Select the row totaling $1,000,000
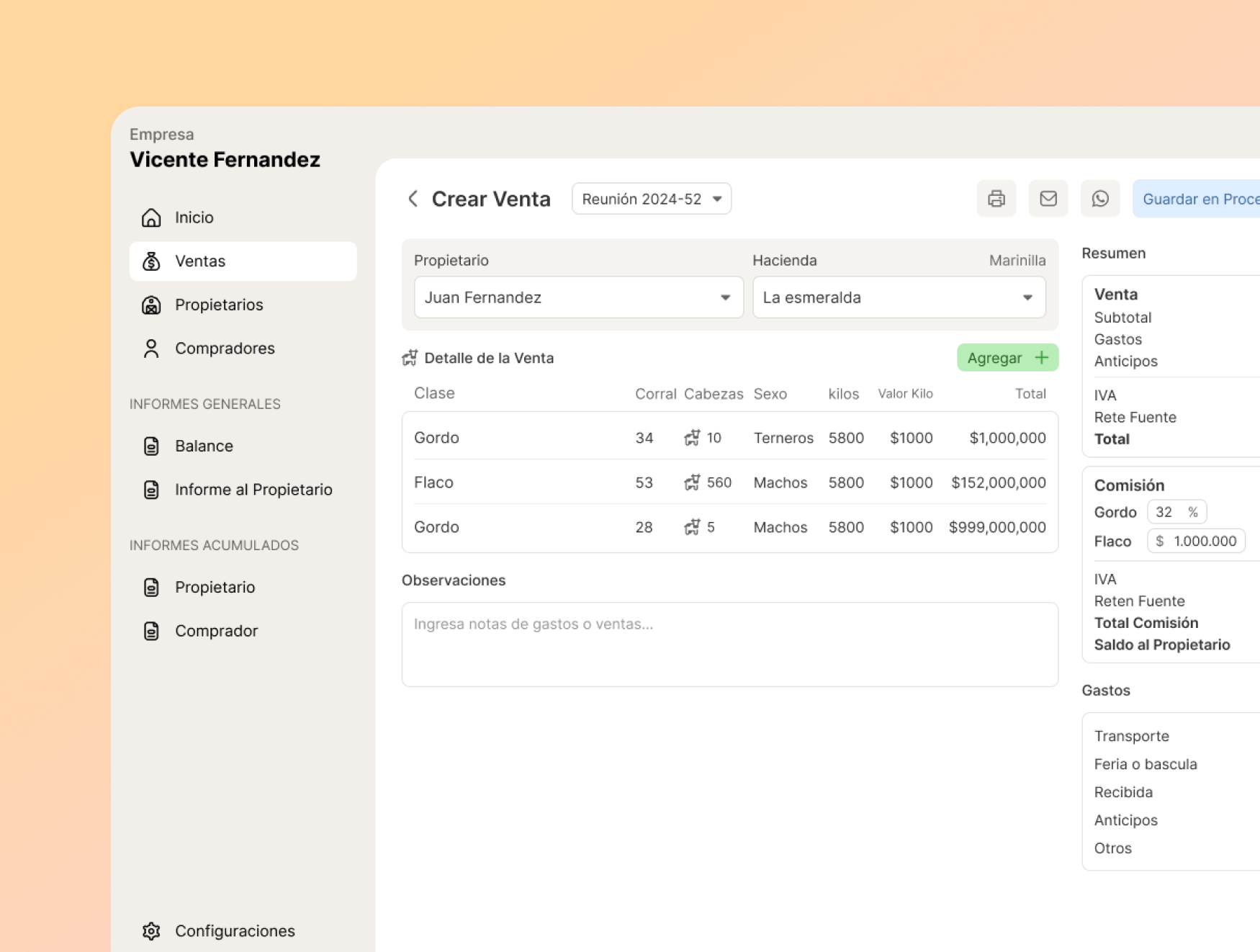This screenshot has width=1260, height=952. pyautogui.click(x=730, y=438)
